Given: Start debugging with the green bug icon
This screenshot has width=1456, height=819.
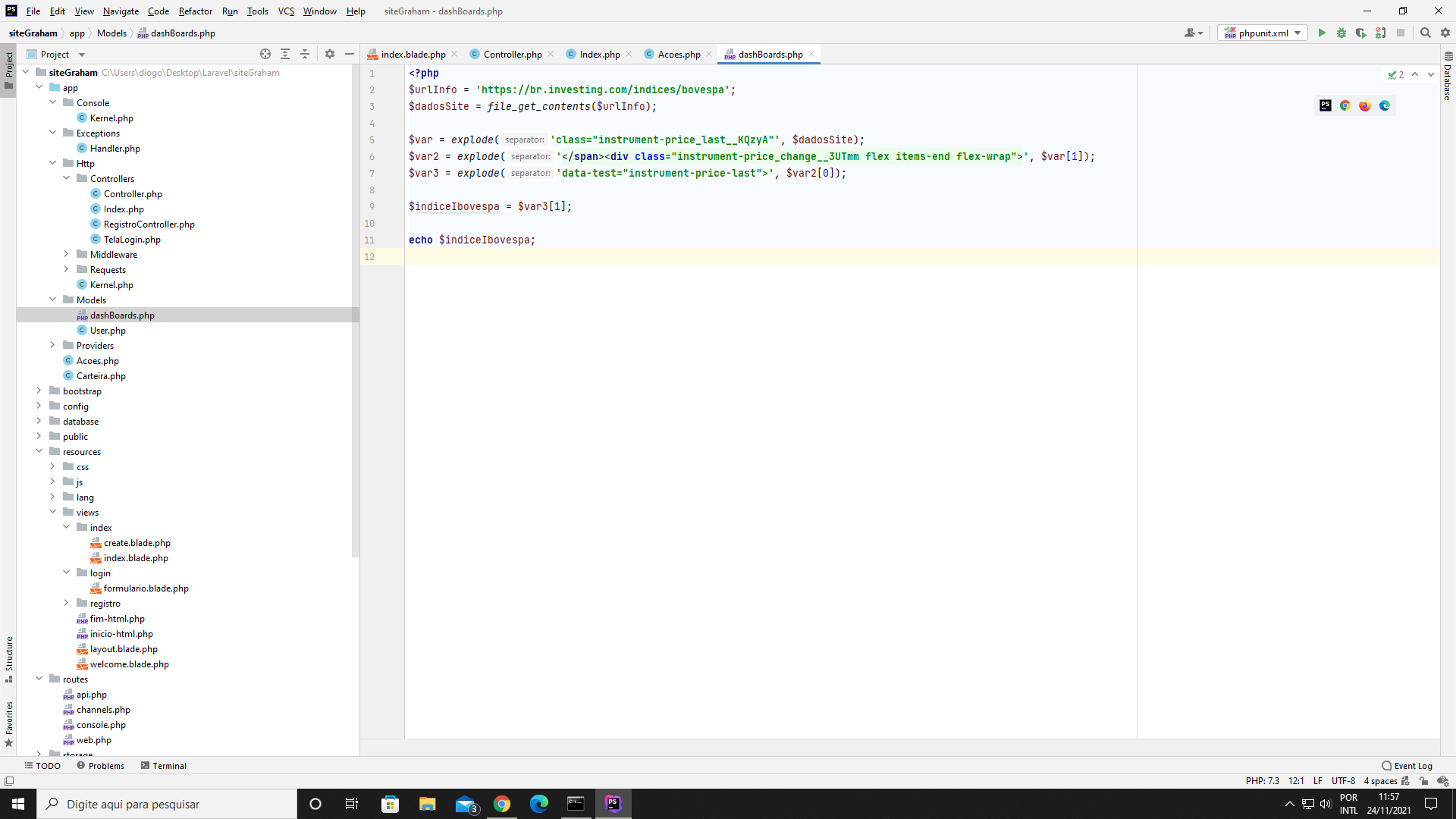Looking at the screenshot, I should (x=1341, y=33).
